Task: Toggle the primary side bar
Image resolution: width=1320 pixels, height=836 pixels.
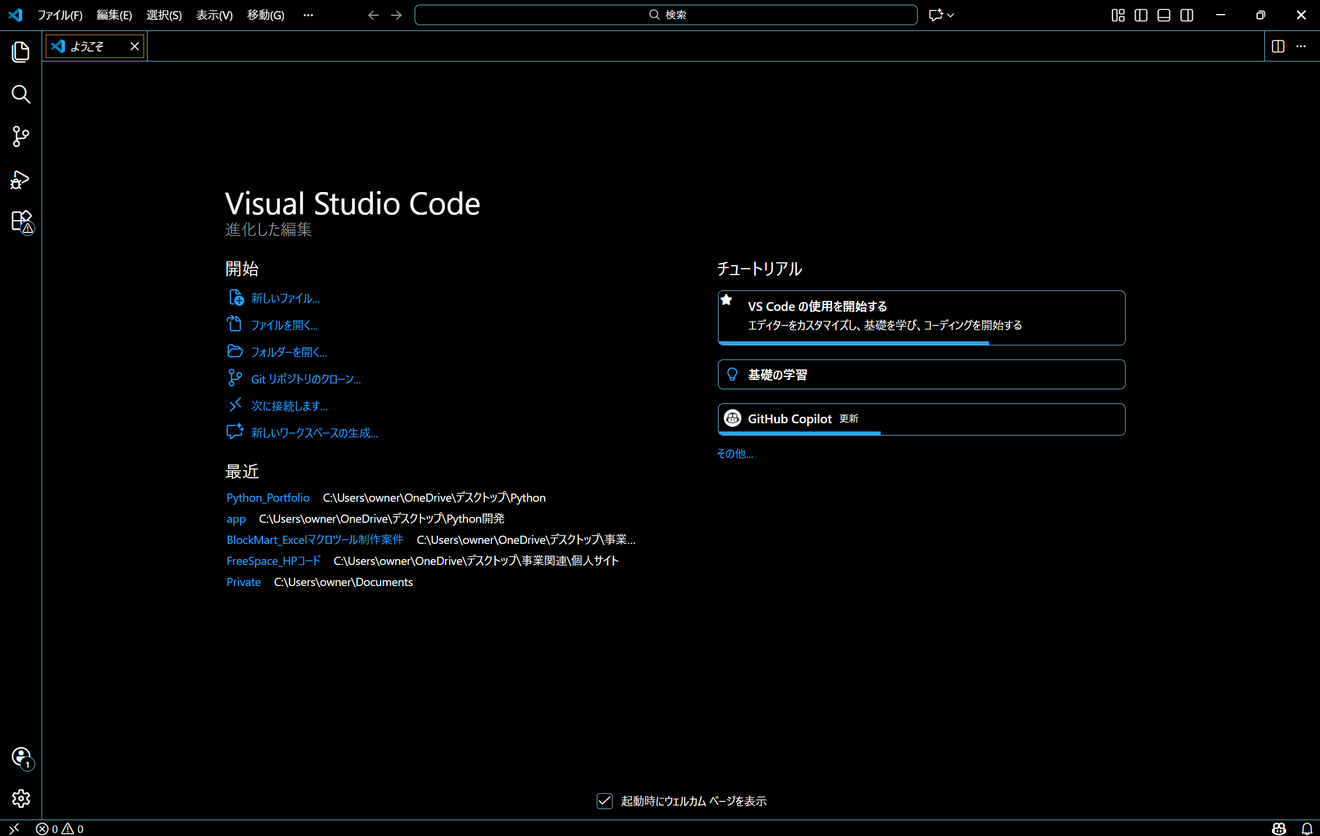Action: (1141, 15)
